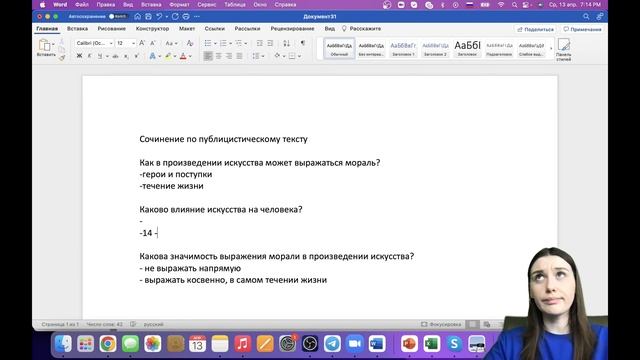640x360 pixels.
Task: Click word count (Число слов) in status bar
Action: (x=104, y=324)
